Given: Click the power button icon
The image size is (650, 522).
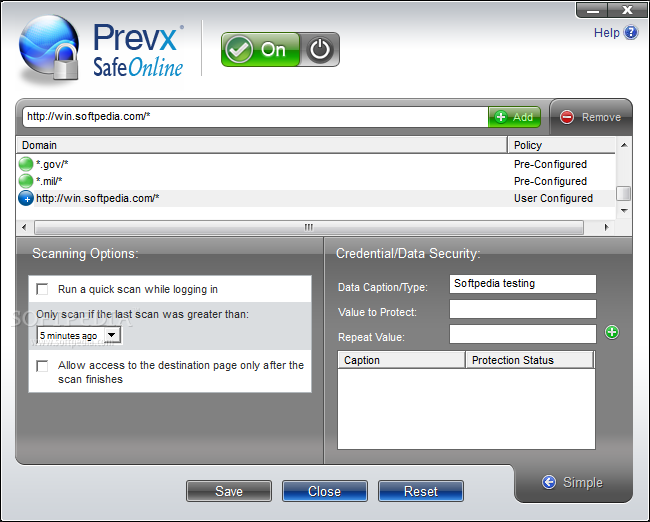Looking at the screenshot, I should [x=320, y=50].
